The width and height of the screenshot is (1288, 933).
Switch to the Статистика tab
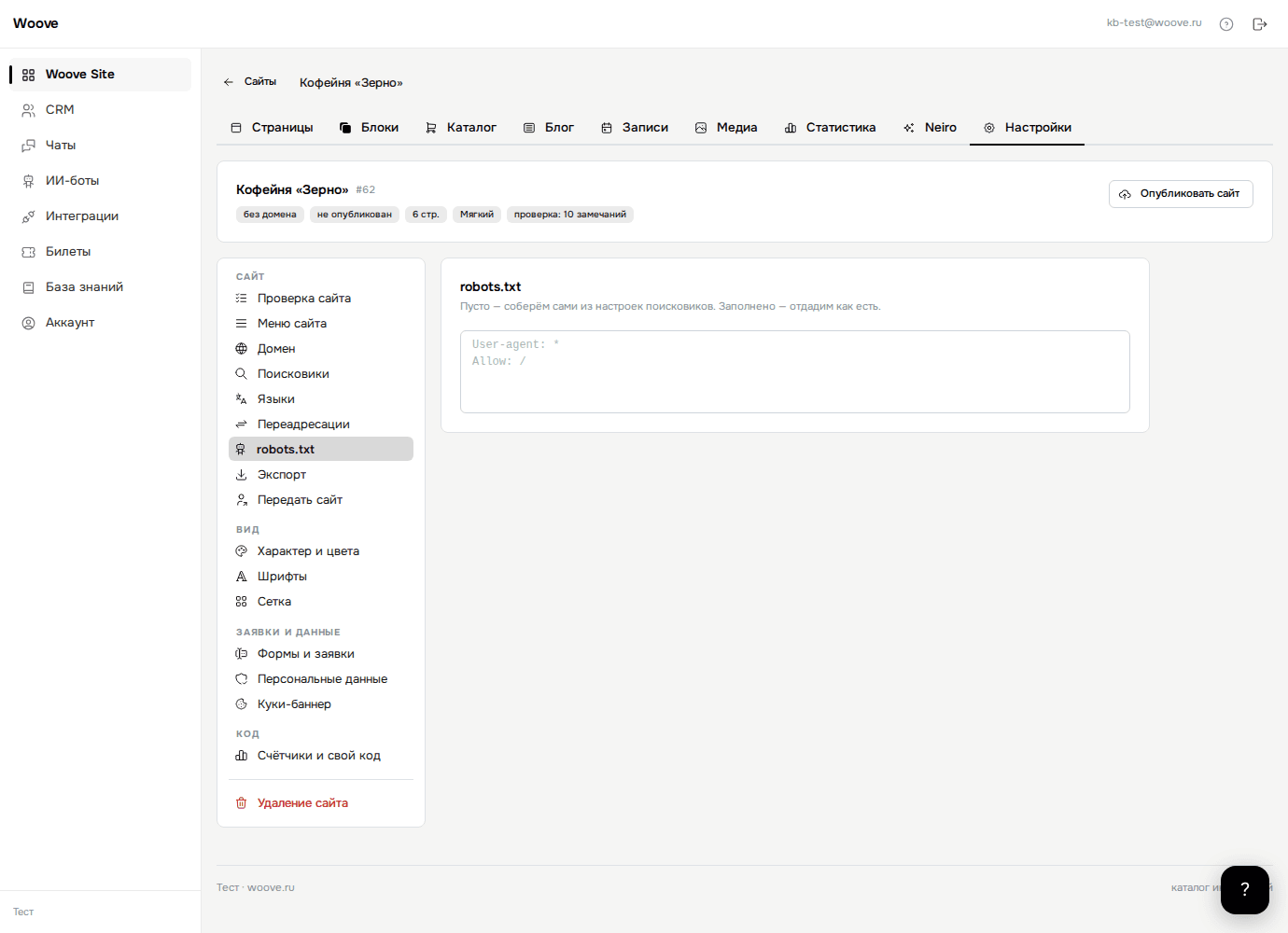coord(831,128)
